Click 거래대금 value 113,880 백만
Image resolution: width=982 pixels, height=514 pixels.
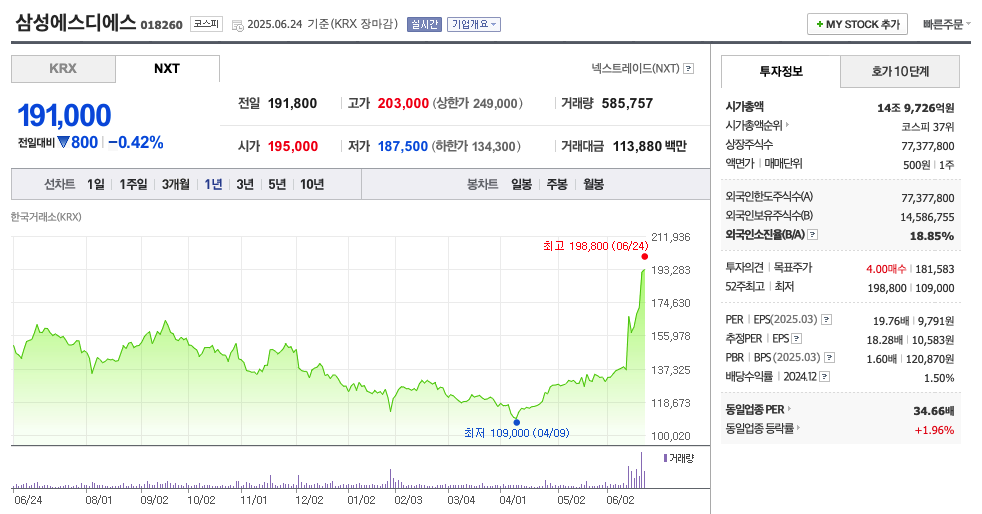649,146
